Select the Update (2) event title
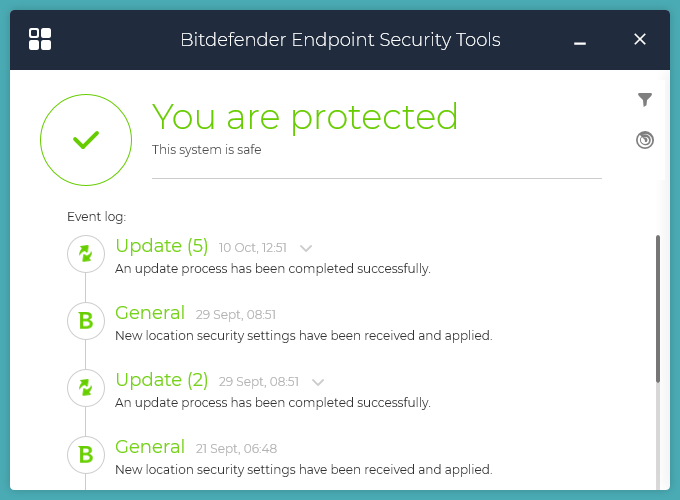680x500 pixels. [x=162, y=380]
